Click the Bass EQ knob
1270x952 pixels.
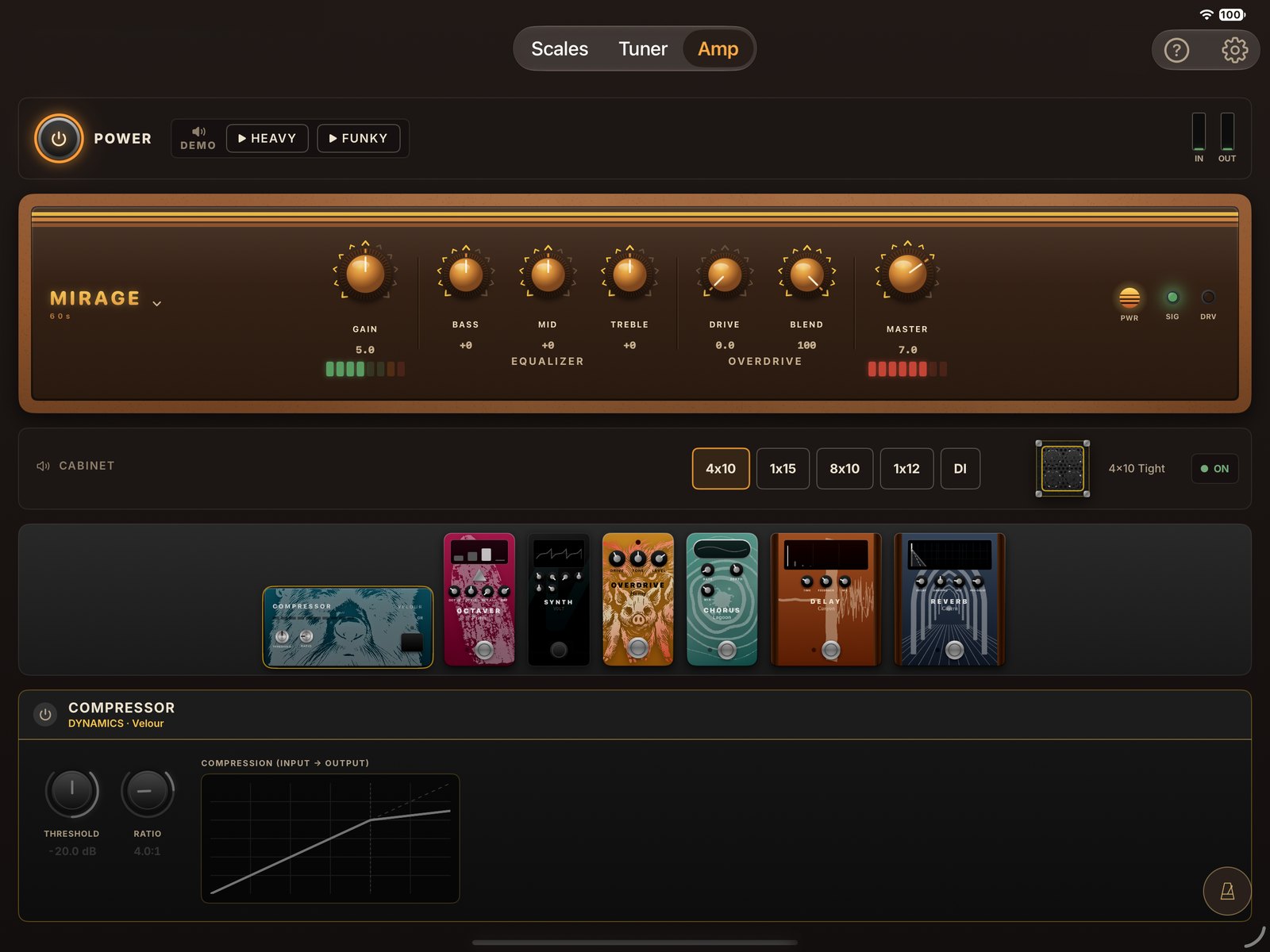[x=466, y=274]
